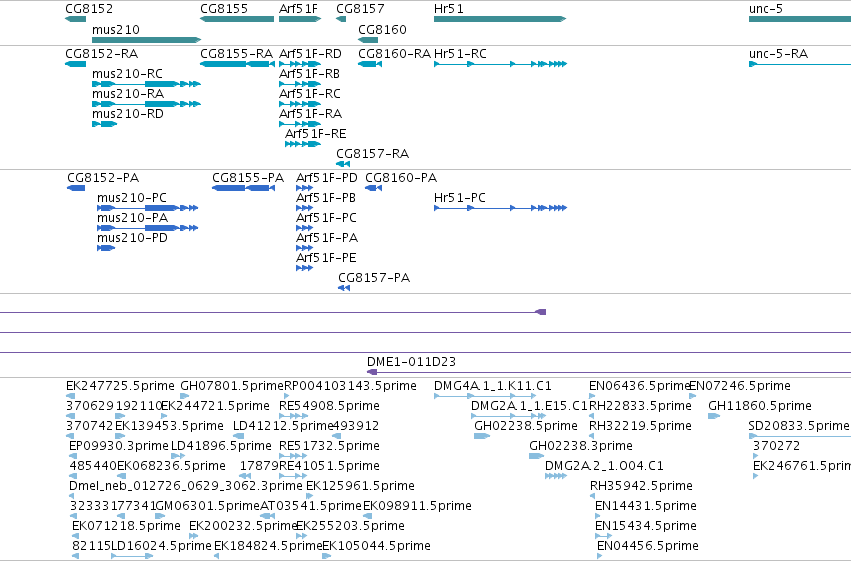The height and width of the screenshot is (561, 851).
Task: Select the EN06436.5prime EST
Action: click(592, 396)
